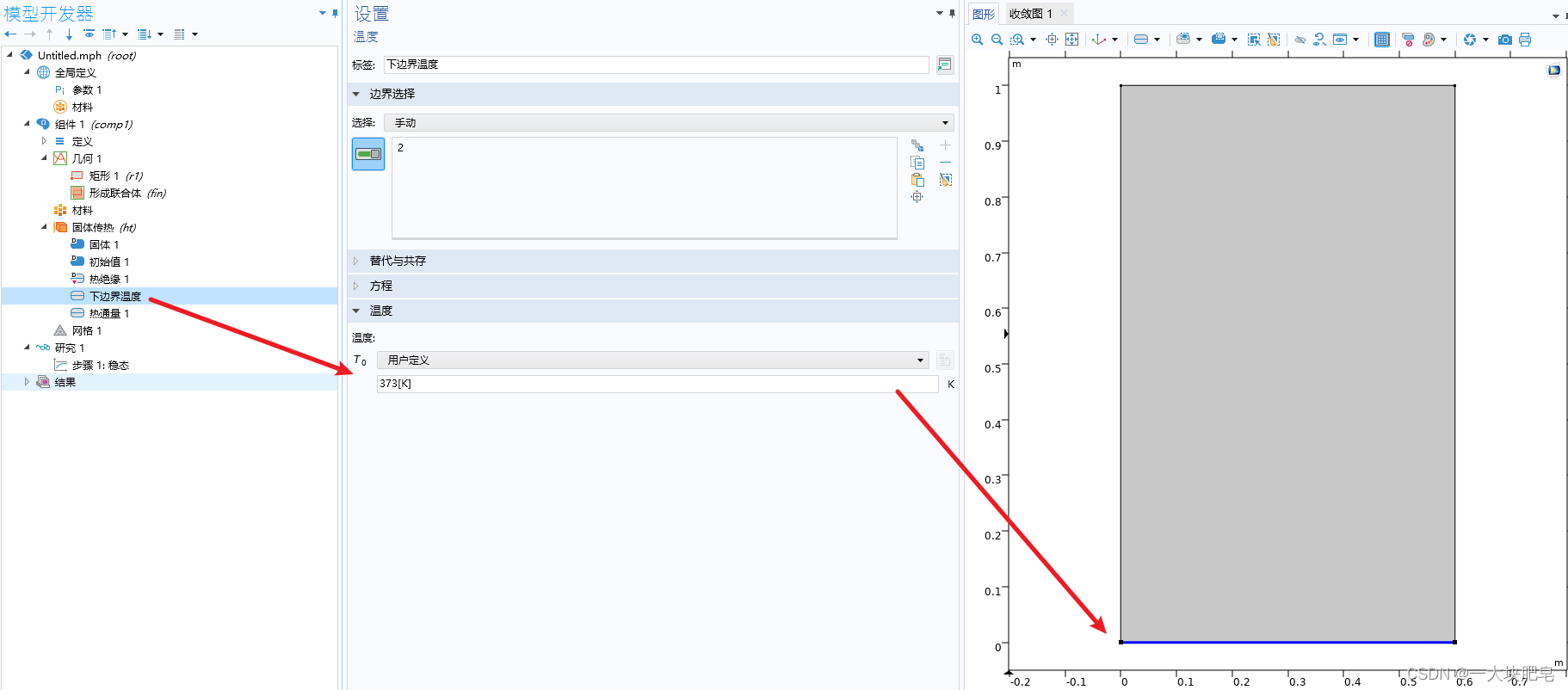Screen dimensions: 1568x690
Task: Open the 选择 手动 dropdown
Action: pos(669,123)
